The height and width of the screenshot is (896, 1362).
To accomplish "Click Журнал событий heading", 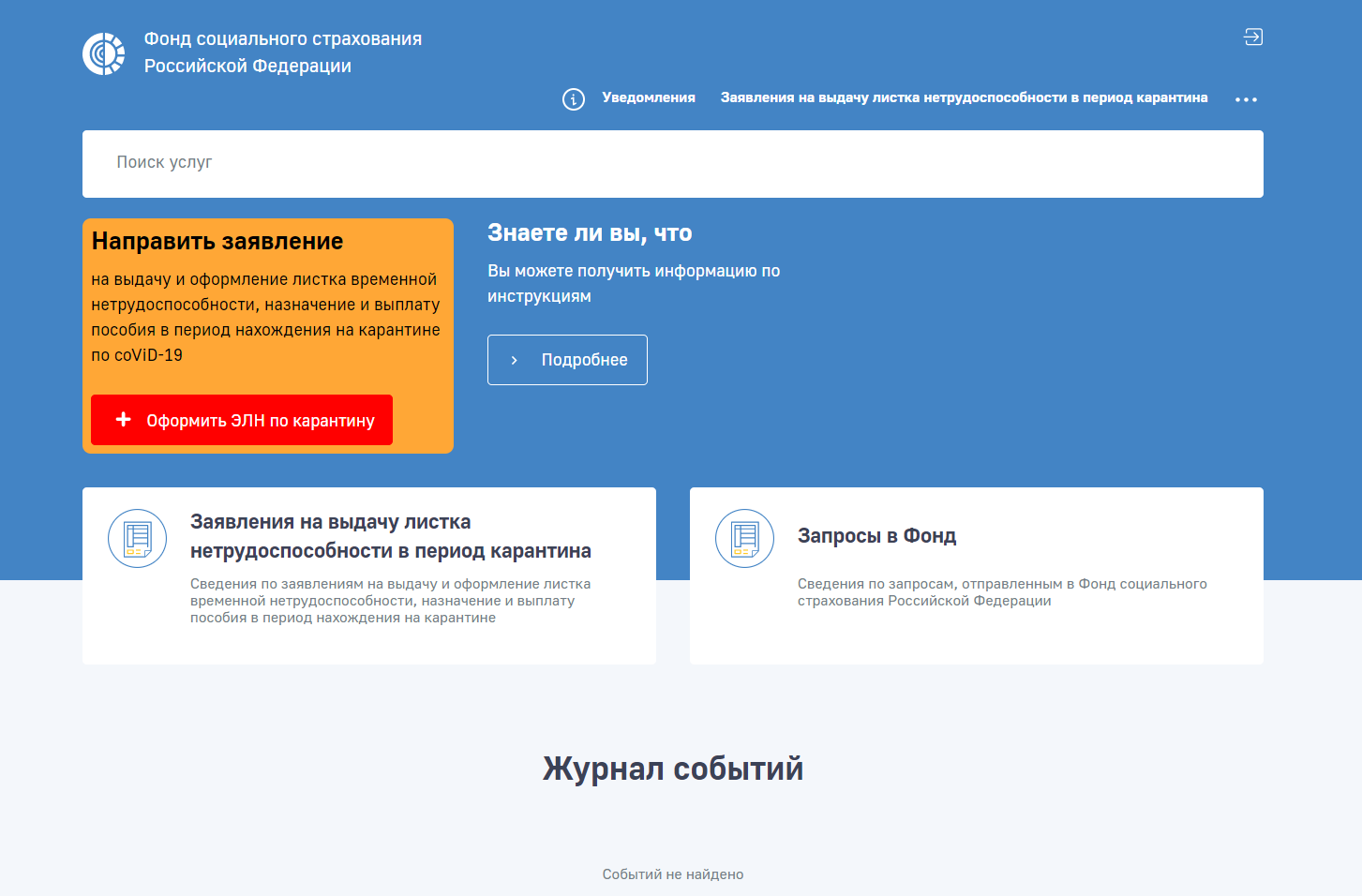I will click(673, 769).
